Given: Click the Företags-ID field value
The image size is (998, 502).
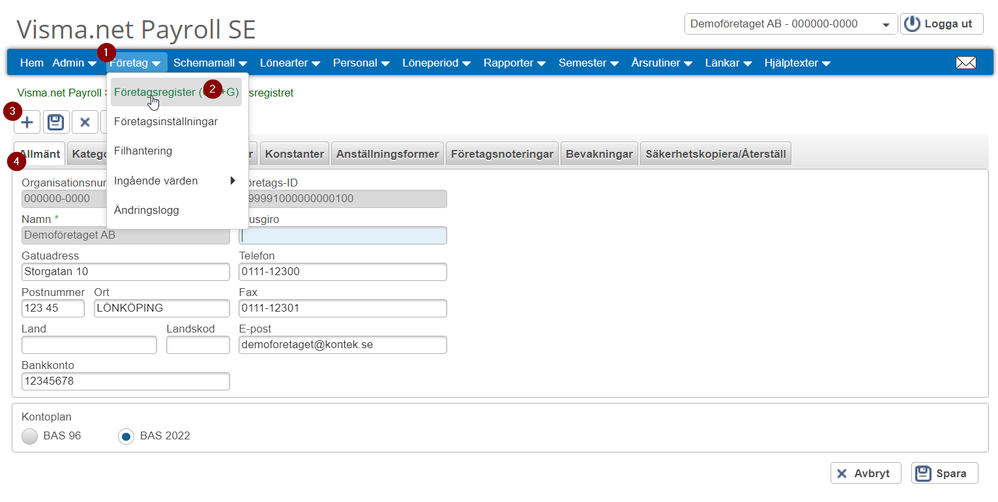Looking at the screenshot, I should [x=347, y=199].
